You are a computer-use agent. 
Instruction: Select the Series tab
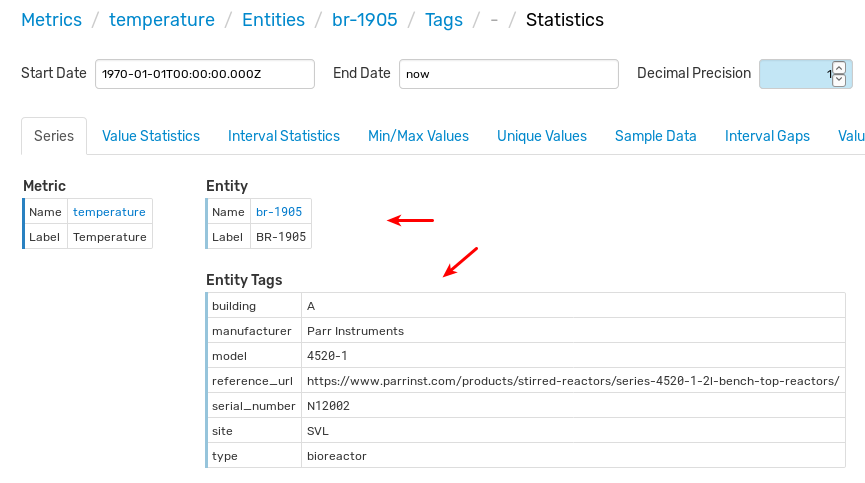pyautogui.click(x=54, y=136)
